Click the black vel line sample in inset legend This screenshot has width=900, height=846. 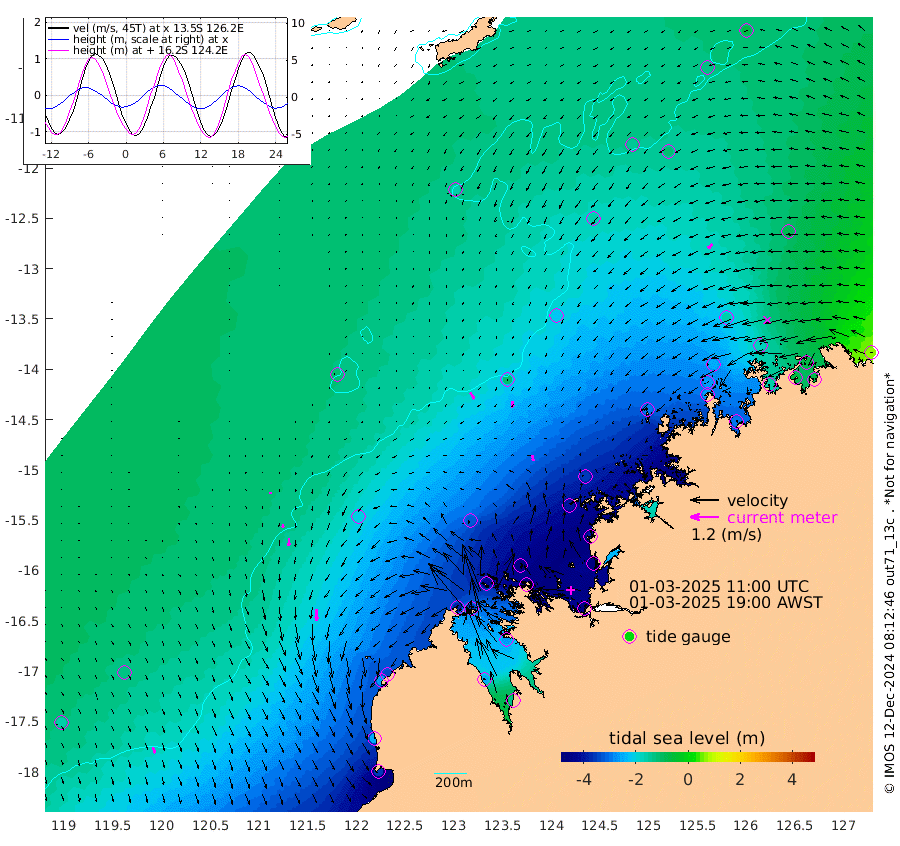tap(59, 28)
